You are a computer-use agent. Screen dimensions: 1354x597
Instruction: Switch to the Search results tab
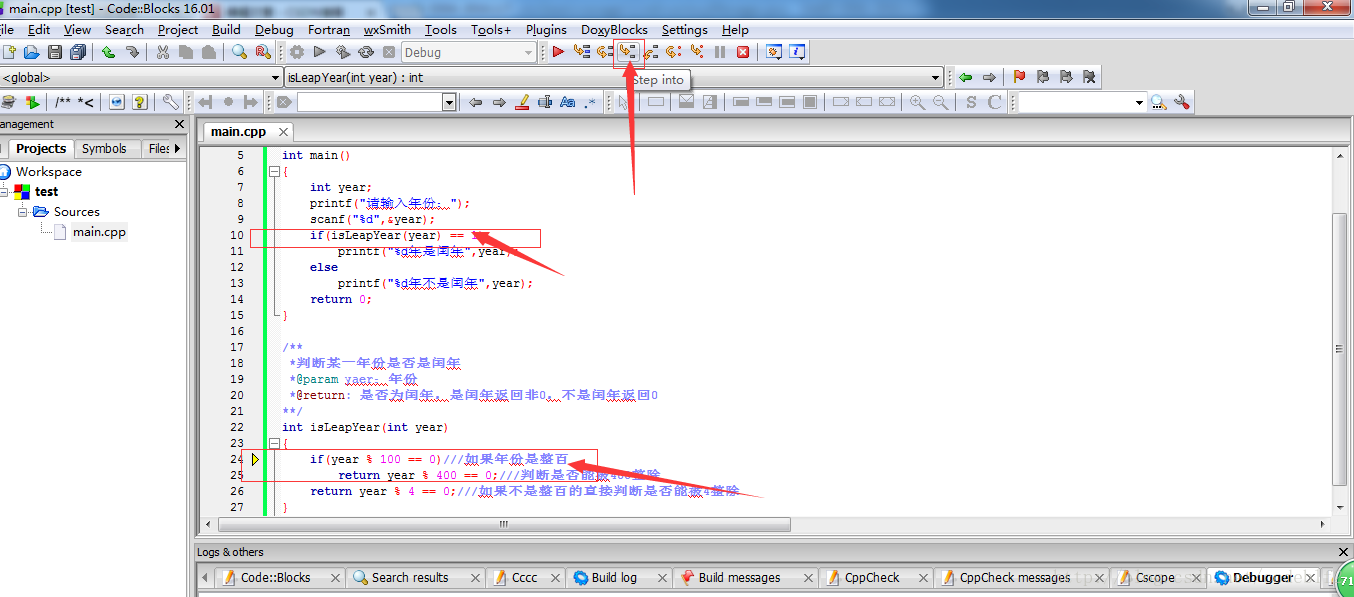pyautogui.click(x=410, y=577)
